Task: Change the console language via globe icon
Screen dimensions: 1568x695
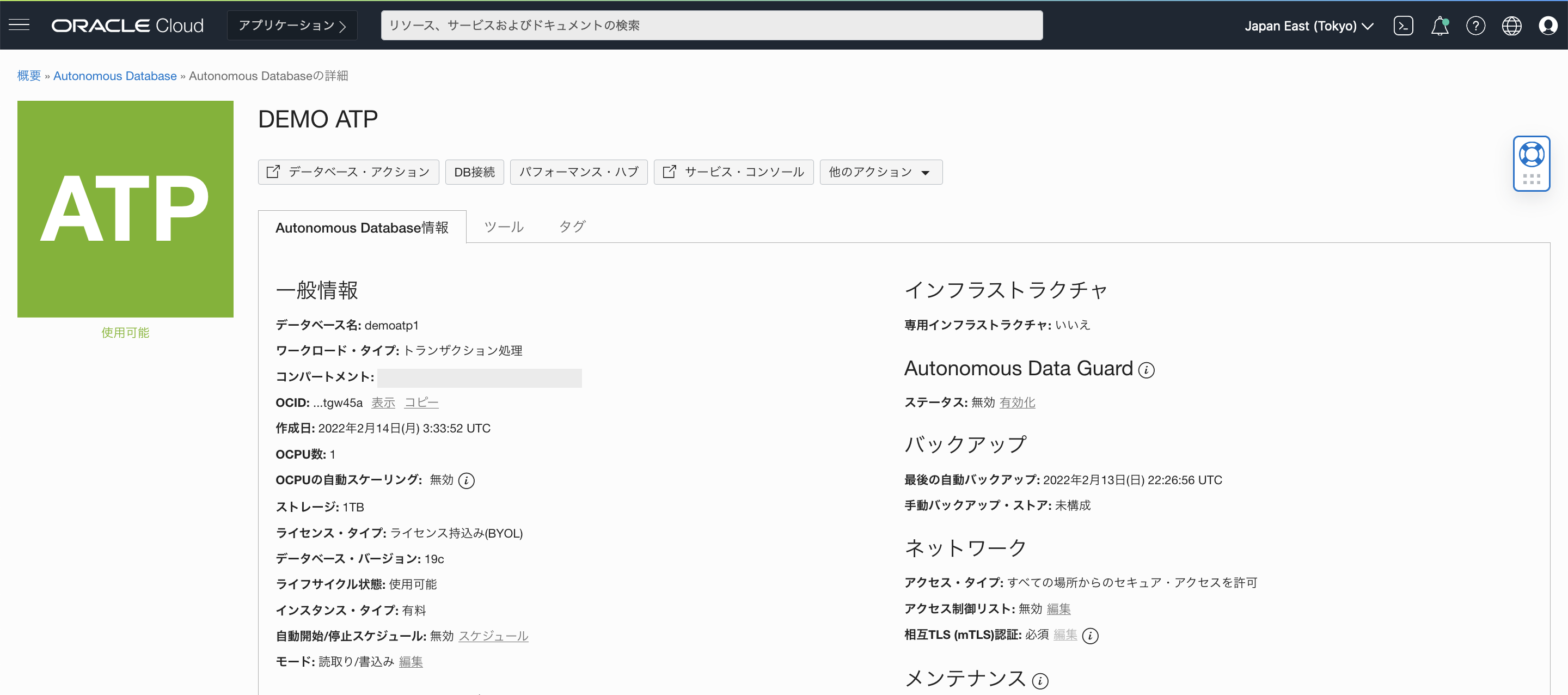Action: (x=1512, y=25)
